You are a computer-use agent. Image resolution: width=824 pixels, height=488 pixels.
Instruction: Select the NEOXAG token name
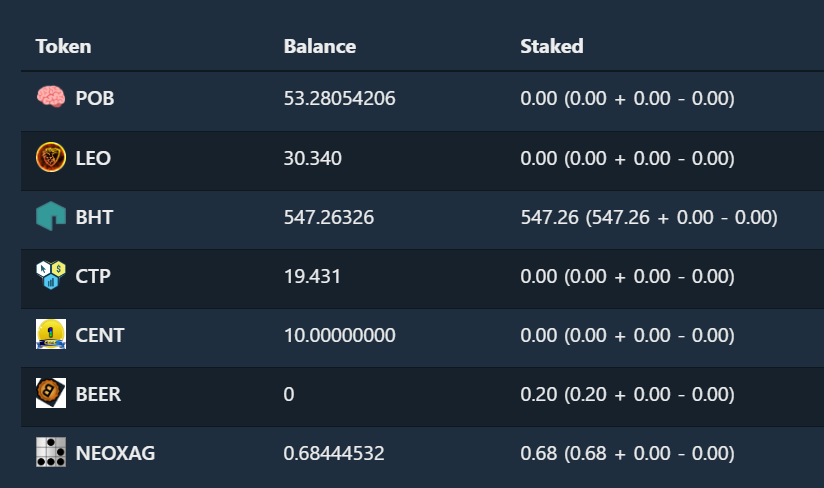click(x=115, y=453)
